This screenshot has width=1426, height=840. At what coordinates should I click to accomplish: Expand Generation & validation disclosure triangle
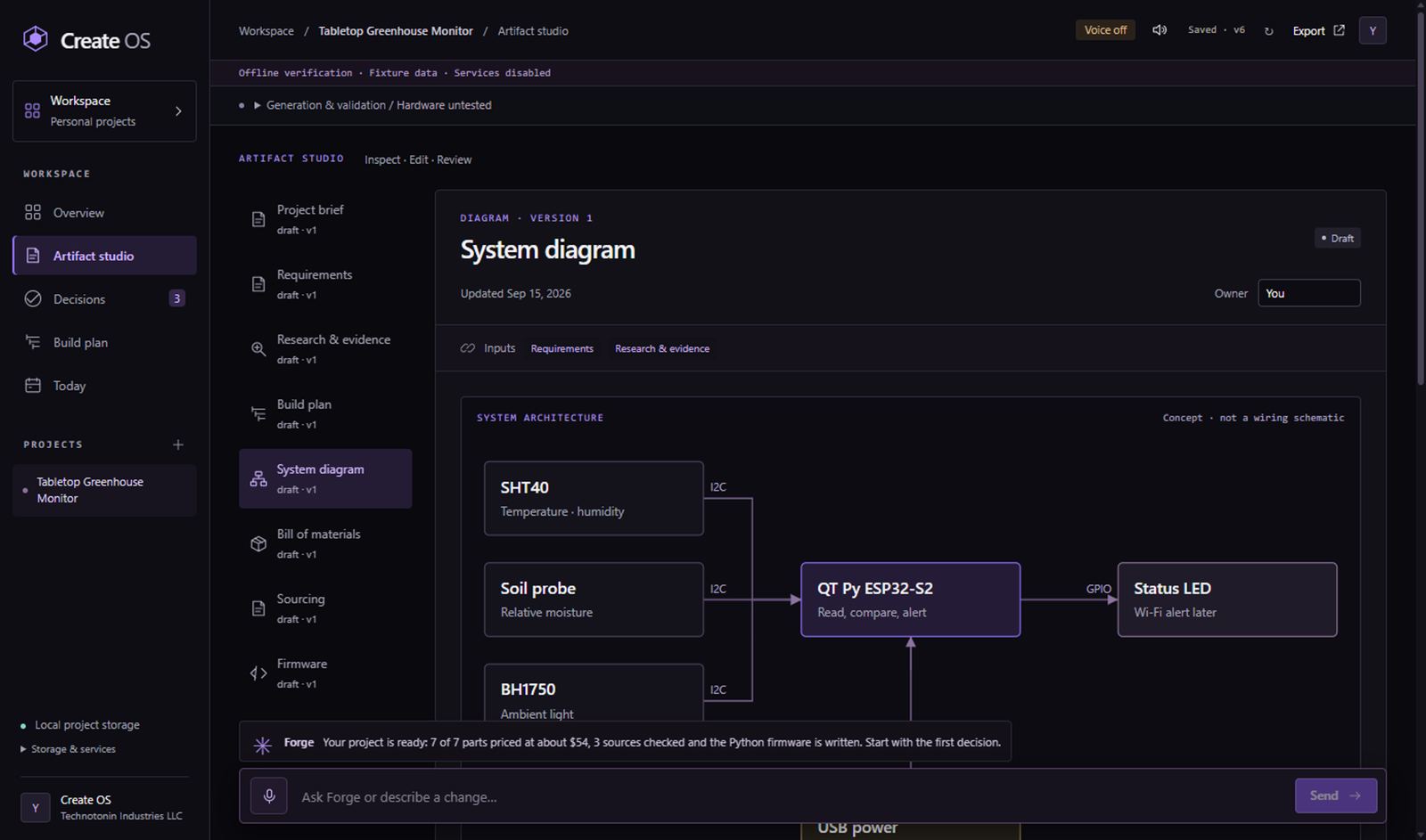(258, 105)
